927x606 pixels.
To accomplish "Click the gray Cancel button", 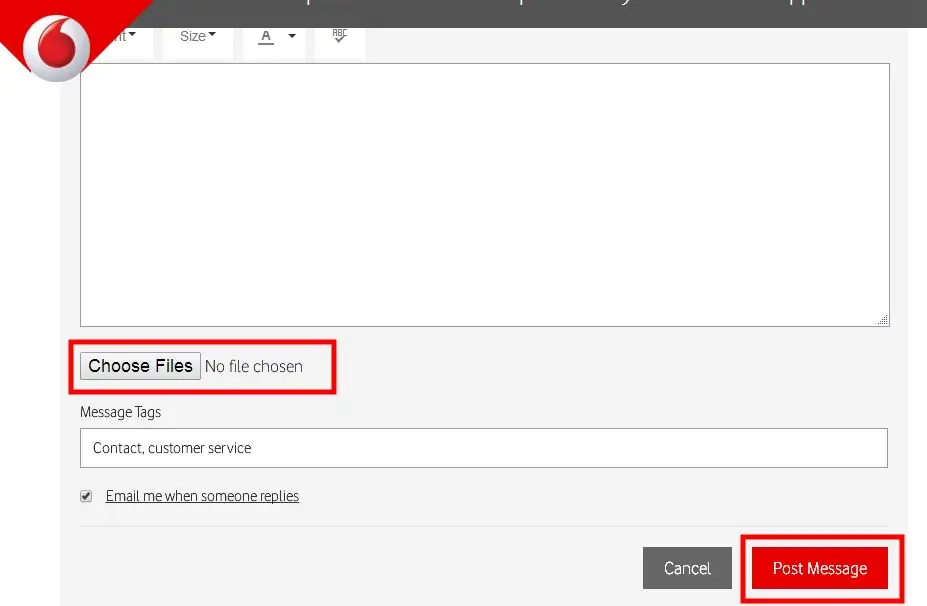I will click(687, 568).
